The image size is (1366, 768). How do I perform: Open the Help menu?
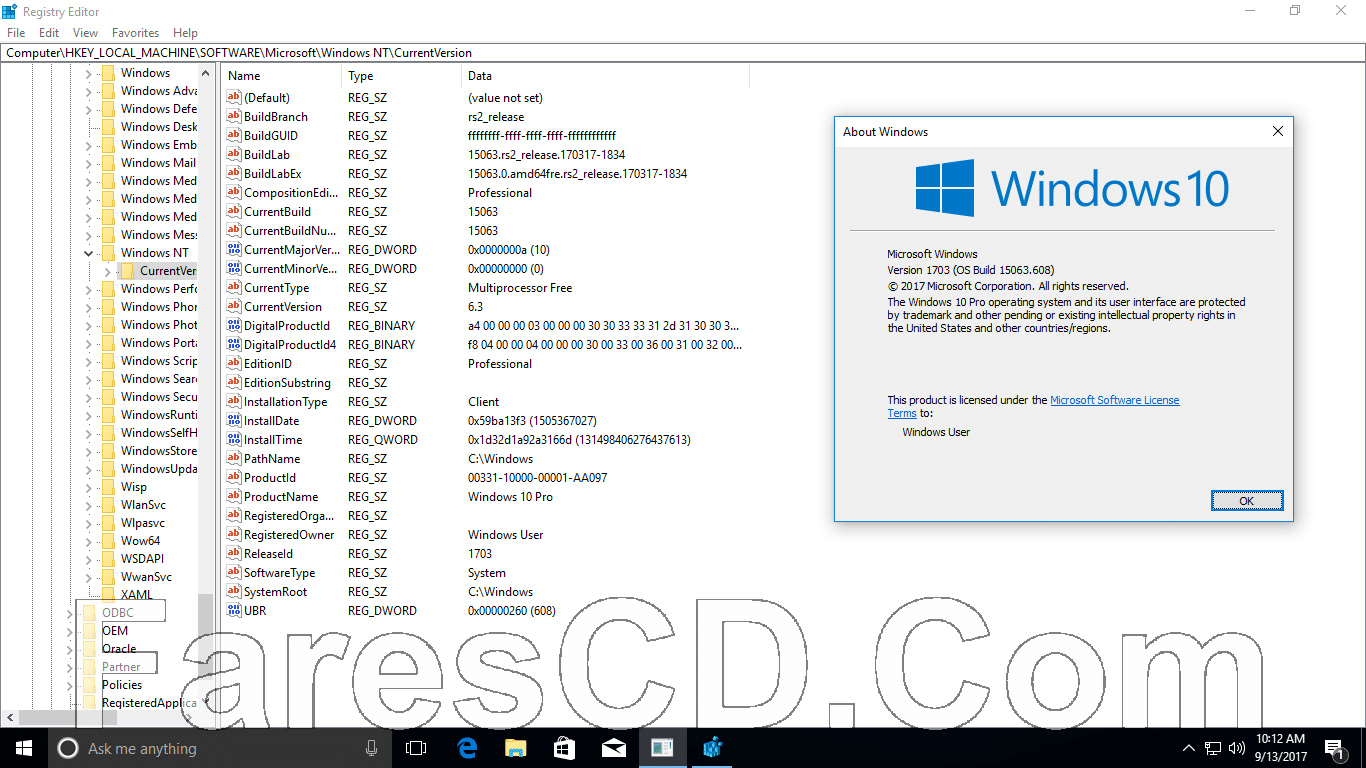[x=185, y=33]
